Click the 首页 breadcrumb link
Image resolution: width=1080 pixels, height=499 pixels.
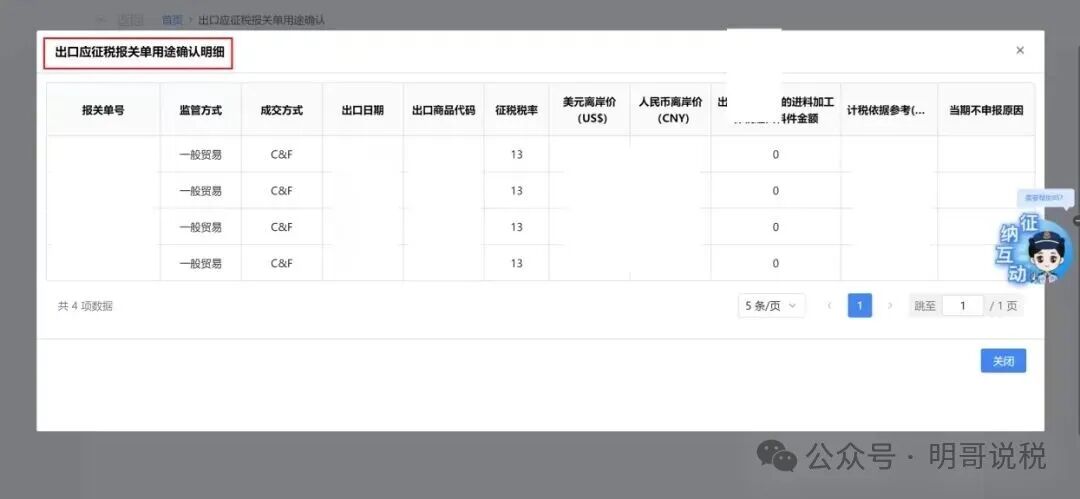pyautogui.click(x=172, y=20)
